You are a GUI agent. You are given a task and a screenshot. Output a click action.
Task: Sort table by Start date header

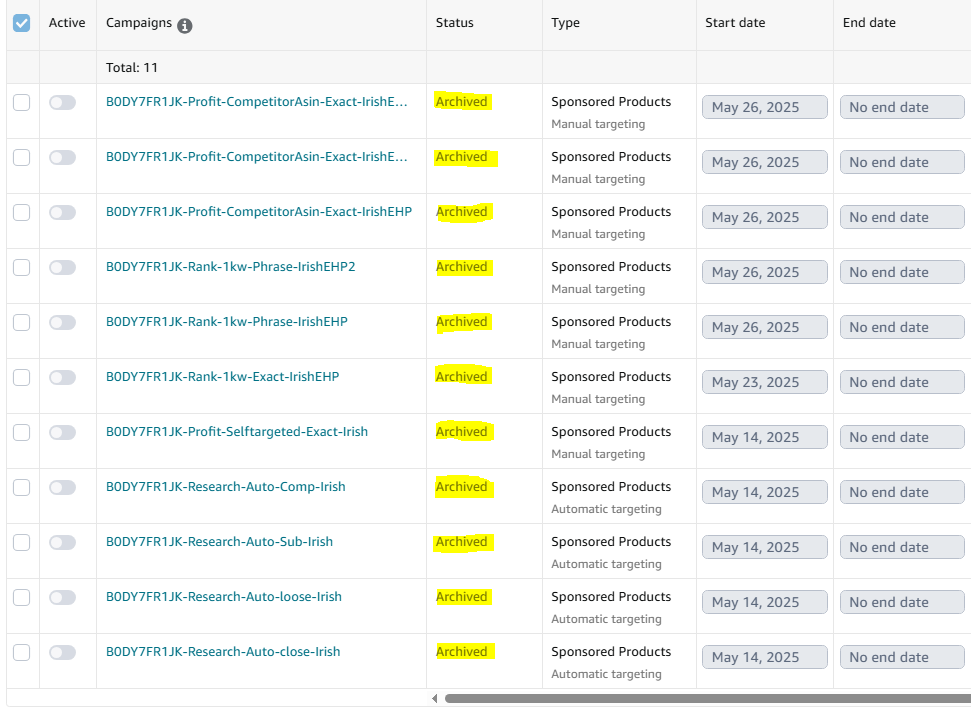point(738,23)
